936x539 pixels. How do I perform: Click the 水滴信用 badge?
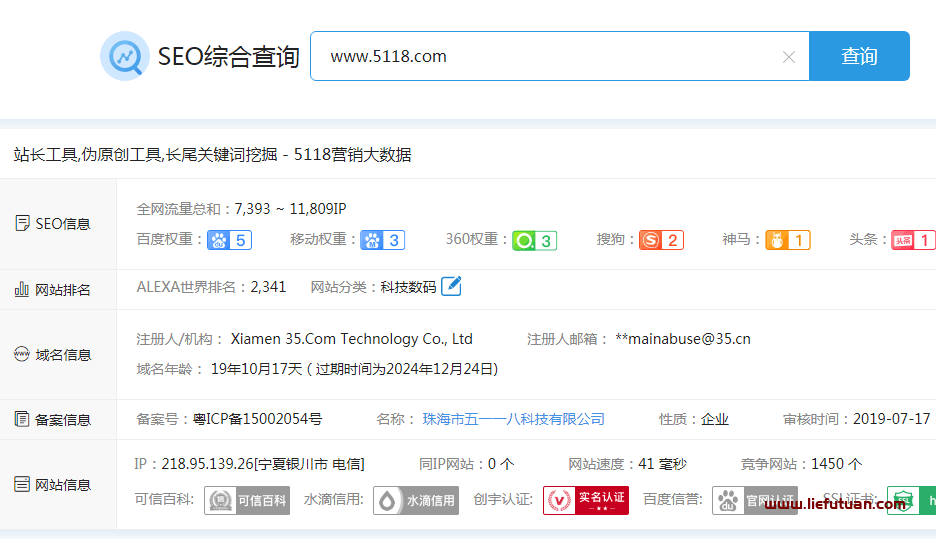point(416,500)
